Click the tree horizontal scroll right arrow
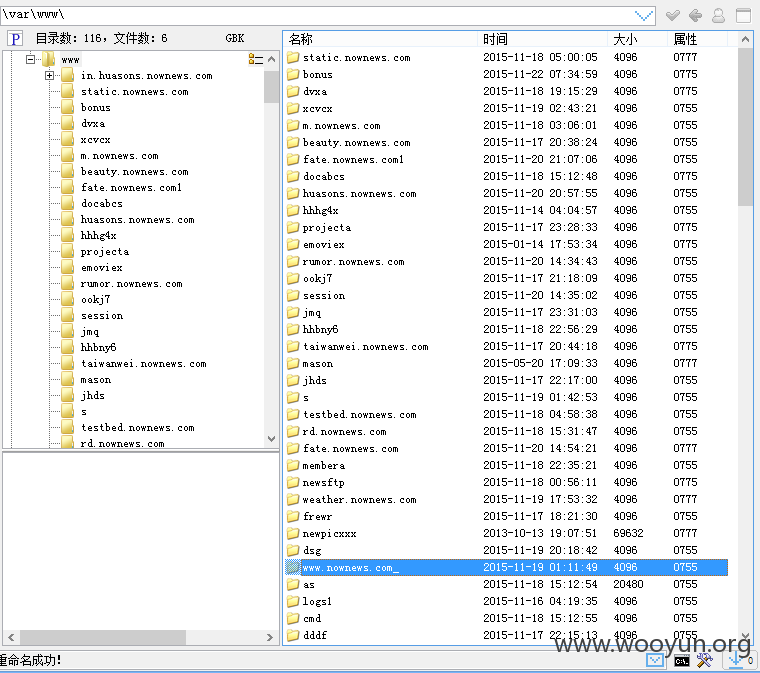760x673 pixels. click(x=270, y=638)
